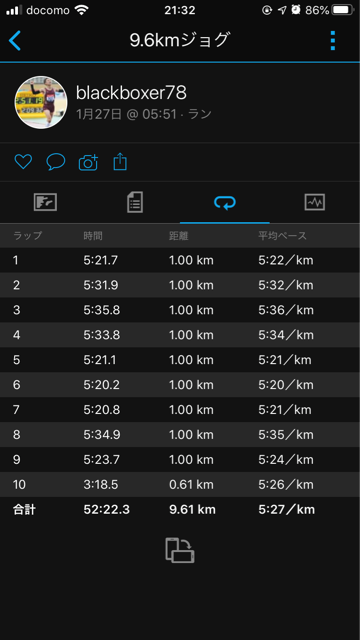360x640 pixels.
Task: Open the blackboxer78 username link
Action: click(x=131, y=93)
